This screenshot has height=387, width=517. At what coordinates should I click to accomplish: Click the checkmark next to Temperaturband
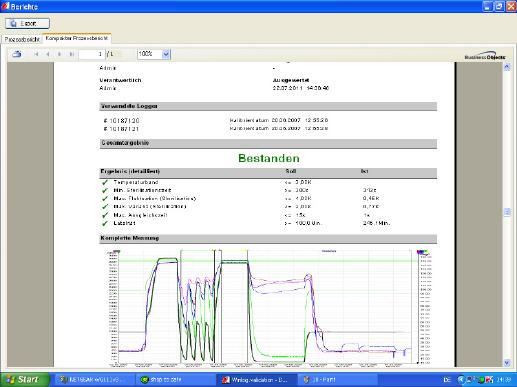click(105, 182)
